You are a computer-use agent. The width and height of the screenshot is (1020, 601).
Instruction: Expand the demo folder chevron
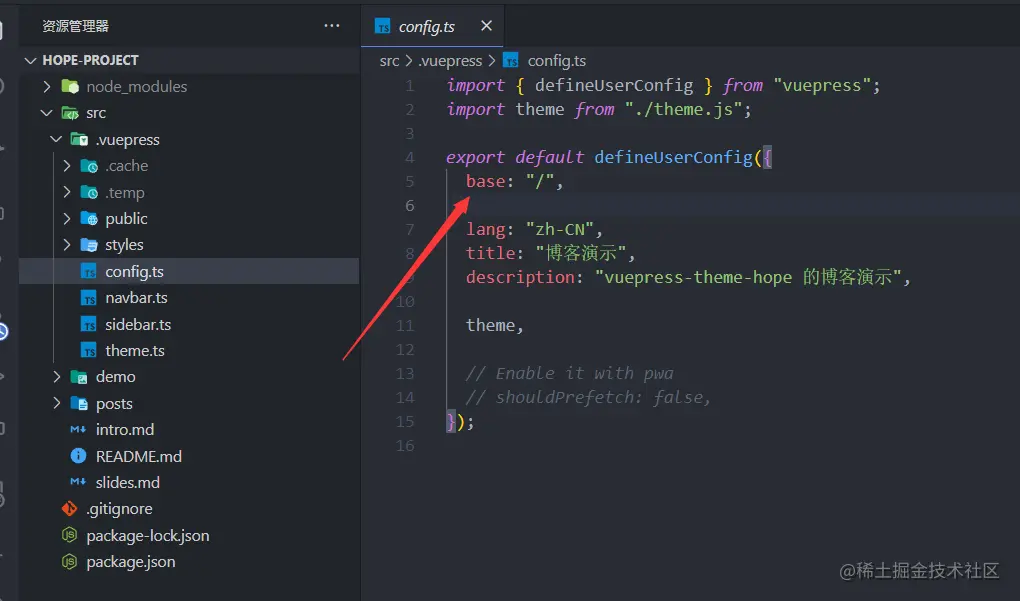57,377
